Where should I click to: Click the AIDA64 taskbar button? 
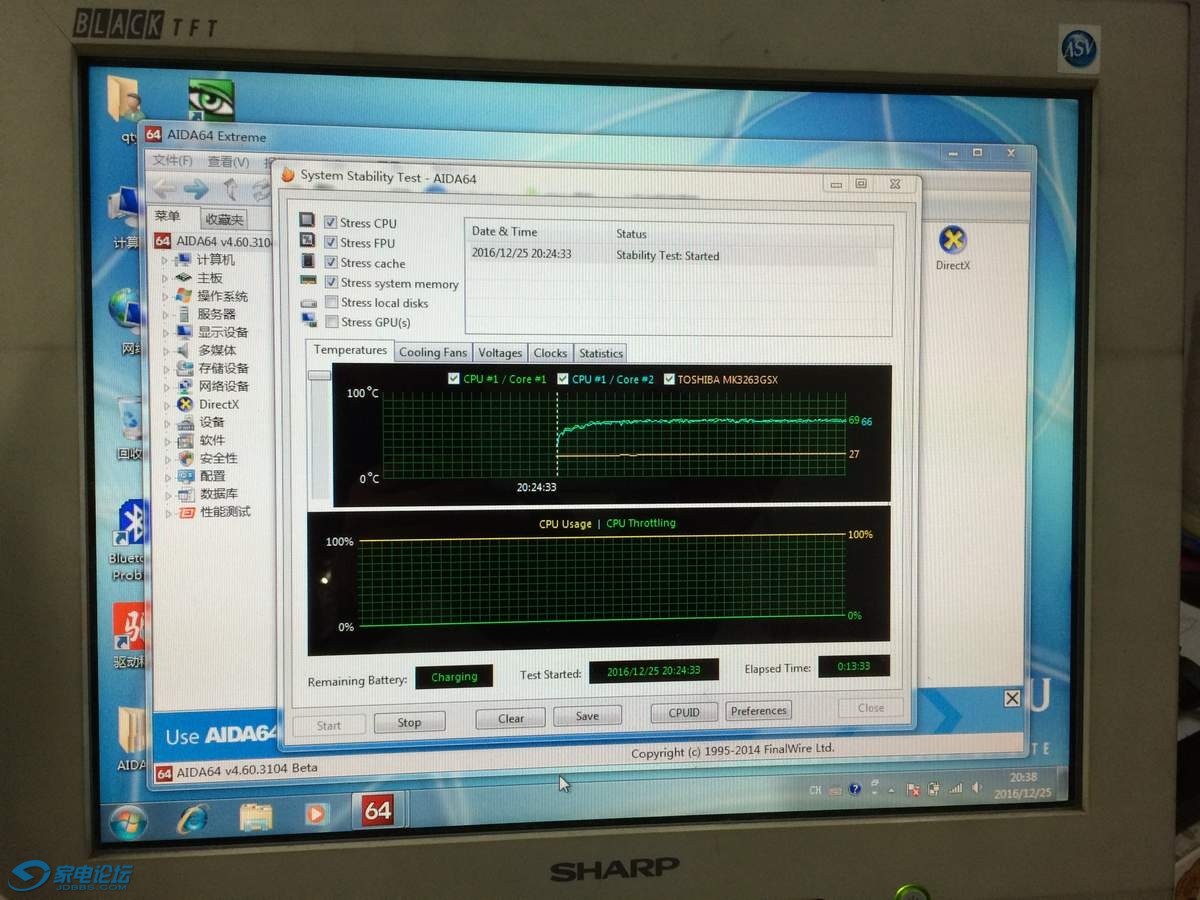click(x=377, y=810)
